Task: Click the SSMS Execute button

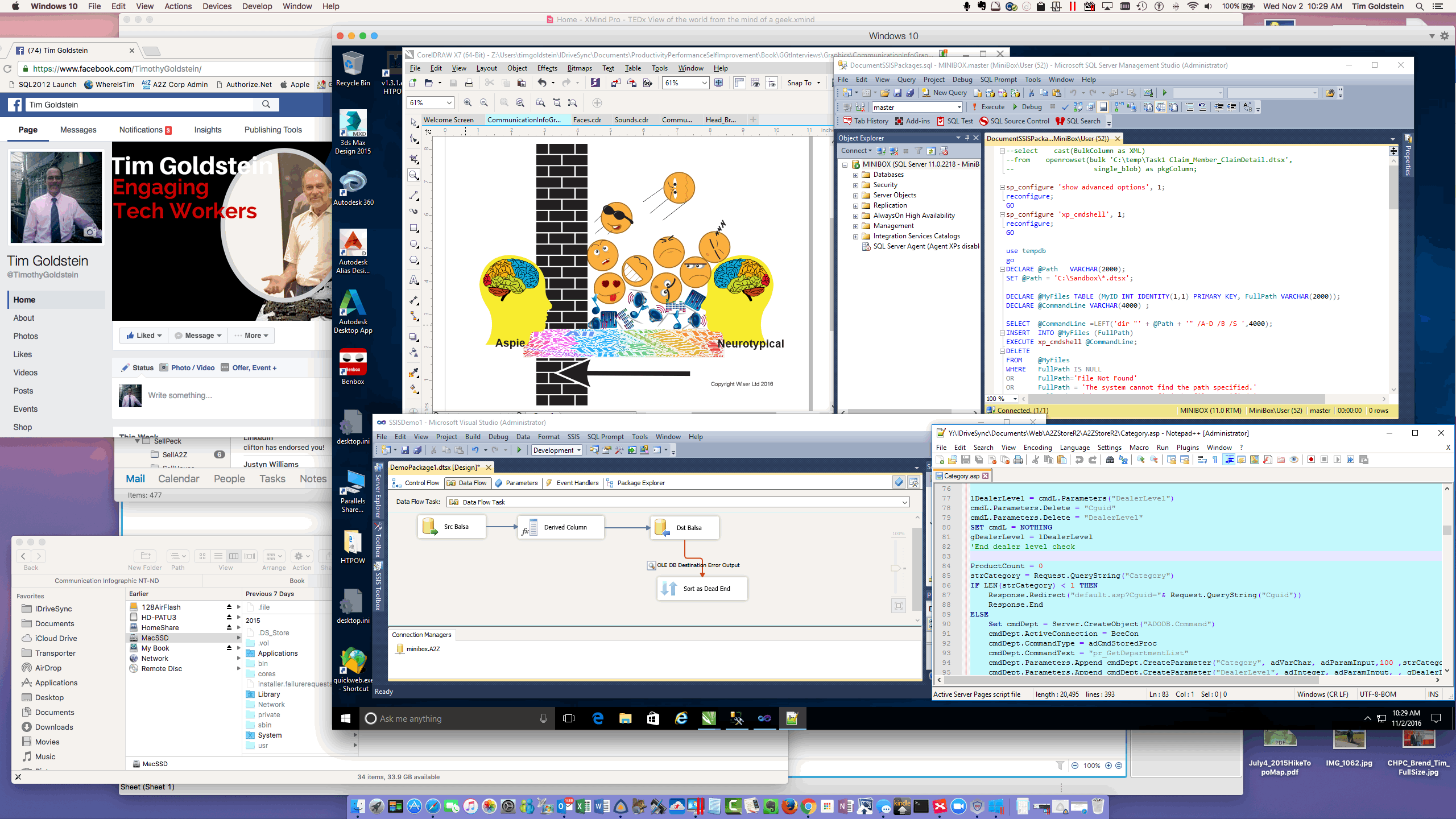Action: click(x=988, y=107)
